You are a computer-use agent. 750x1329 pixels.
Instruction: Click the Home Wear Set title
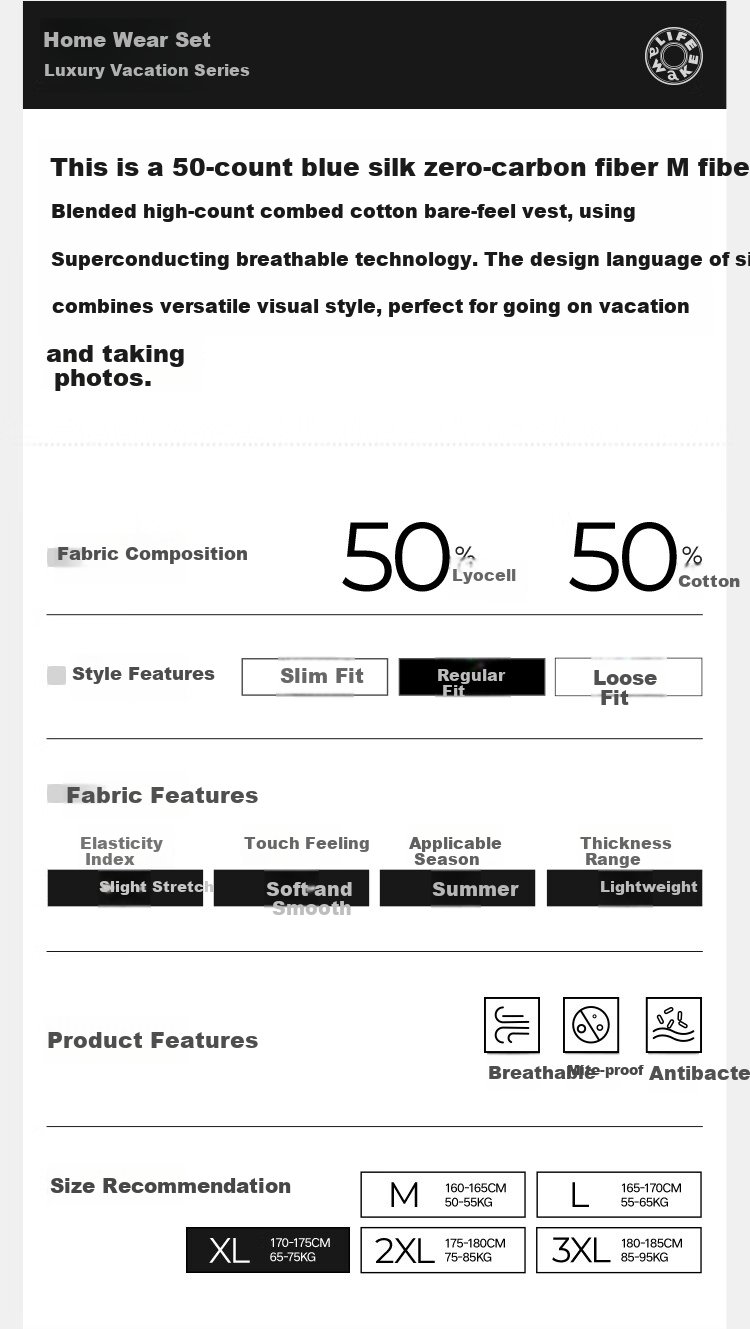click(x=127, y=40)
